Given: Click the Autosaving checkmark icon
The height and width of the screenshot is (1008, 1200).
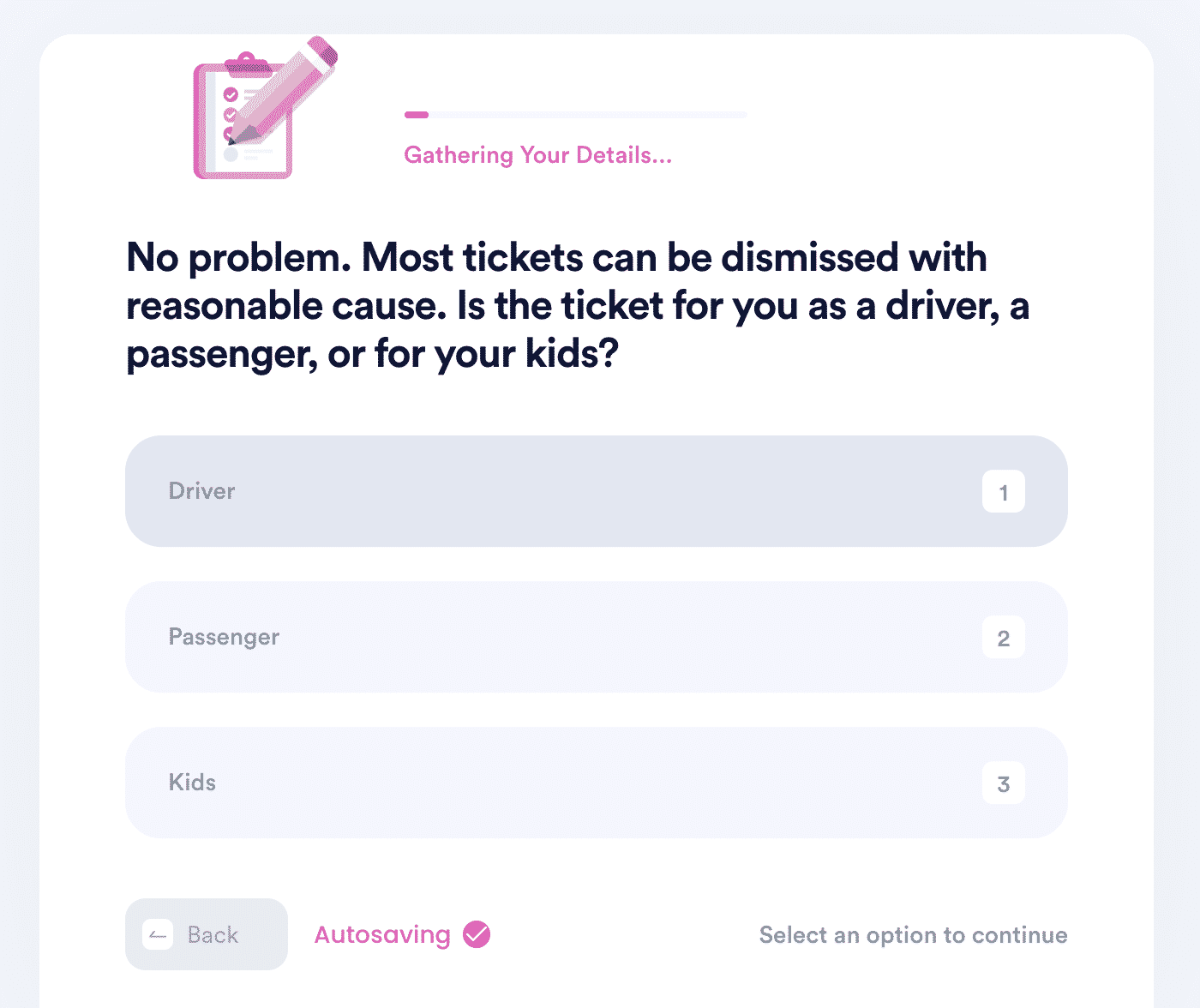Looking at the screenshot, I should pos(477,934).
